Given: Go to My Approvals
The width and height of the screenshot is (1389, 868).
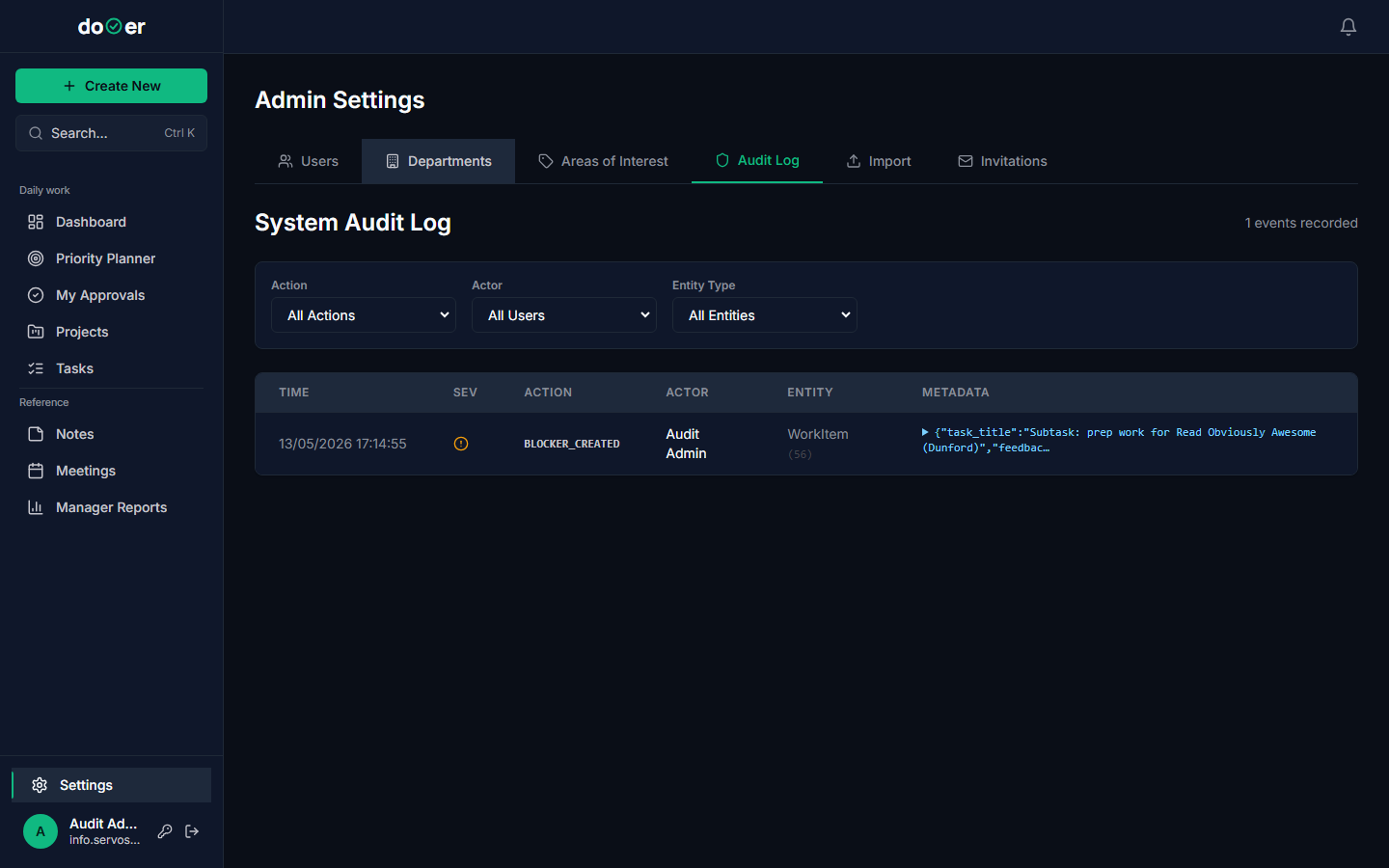Looking at the screenshot, I should [x=111, y=295].
